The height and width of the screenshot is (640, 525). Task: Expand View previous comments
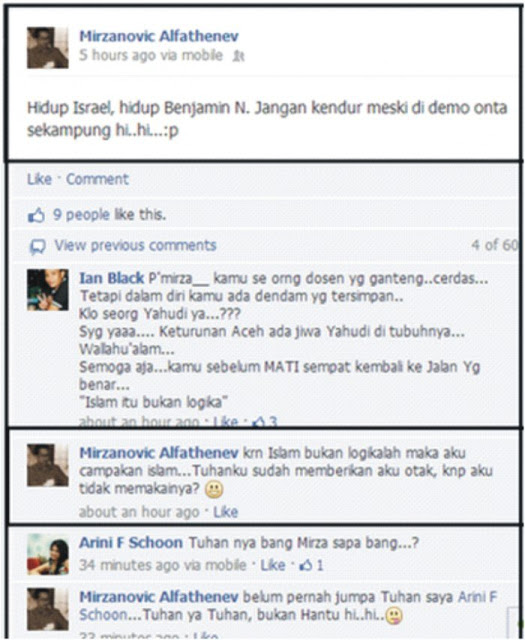[135, 245]
